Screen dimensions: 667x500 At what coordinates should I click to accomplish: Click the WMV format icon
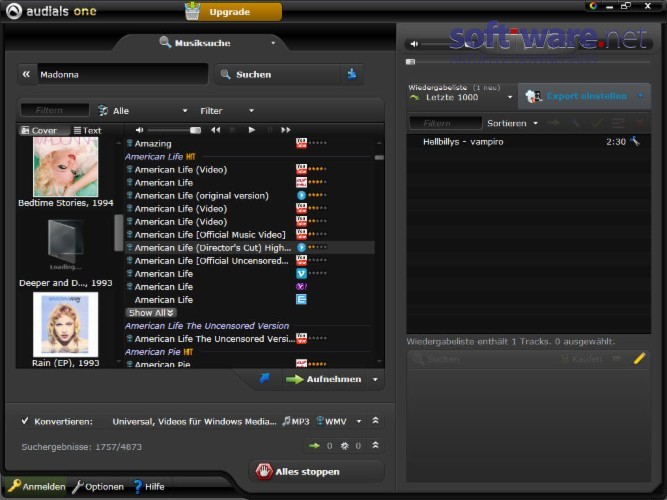(x=331, y=421)
